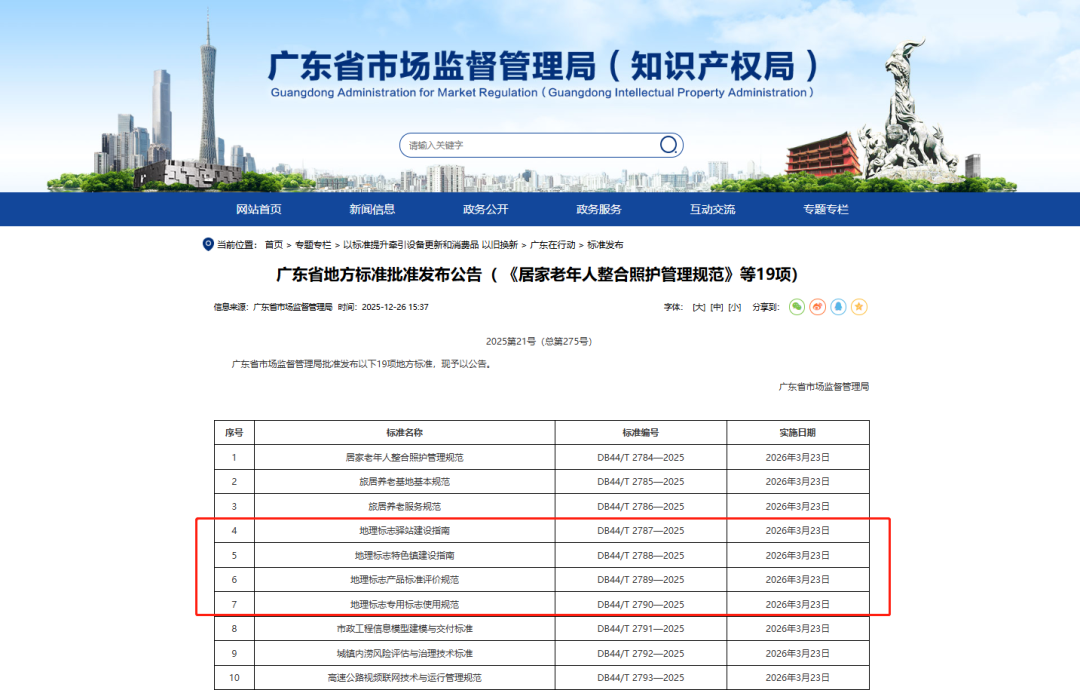Share via the blue QQ icon

tap(838, 307)
